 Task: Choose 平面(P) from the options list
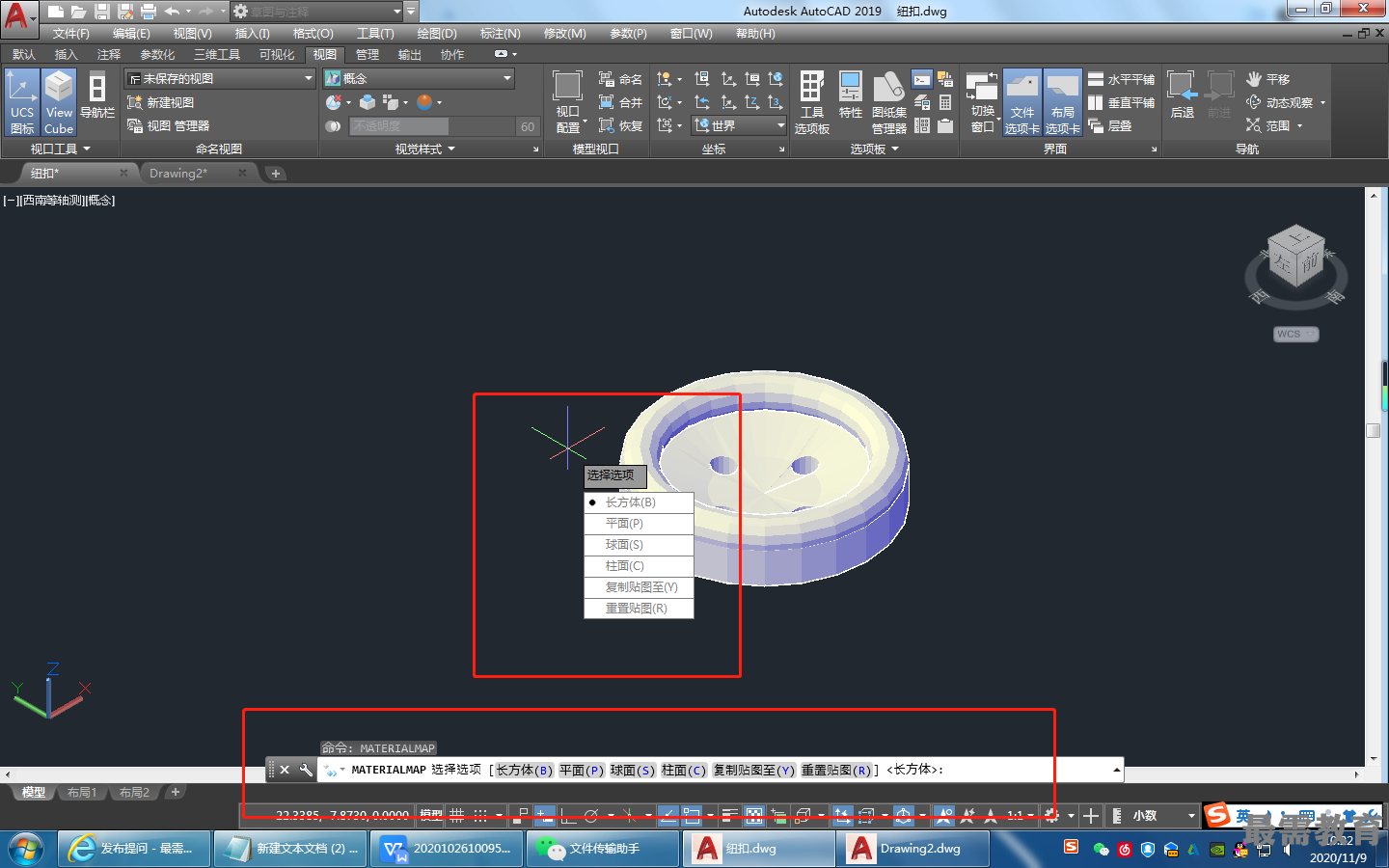coord(639,524)
